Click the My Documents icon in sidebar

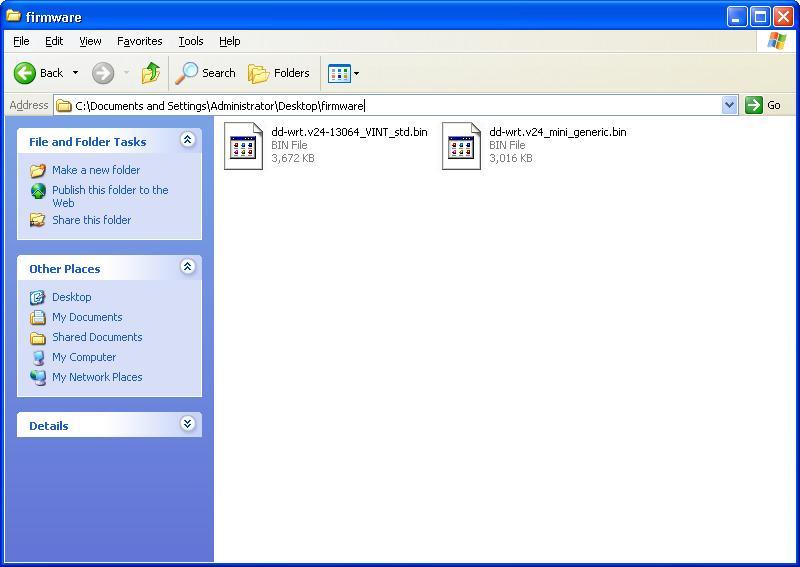[x=38, y=317]
